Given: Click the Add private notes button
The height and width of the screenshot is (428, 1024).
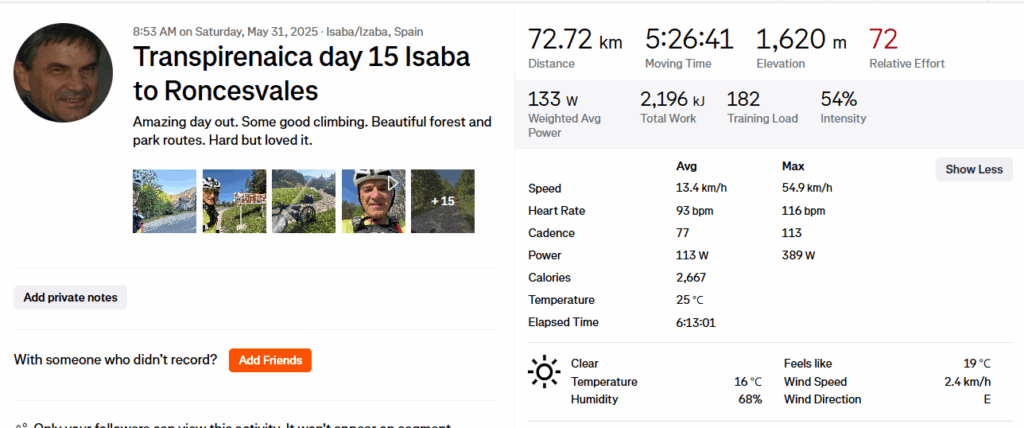Looking at the screenshot, I should pos(71,298).
